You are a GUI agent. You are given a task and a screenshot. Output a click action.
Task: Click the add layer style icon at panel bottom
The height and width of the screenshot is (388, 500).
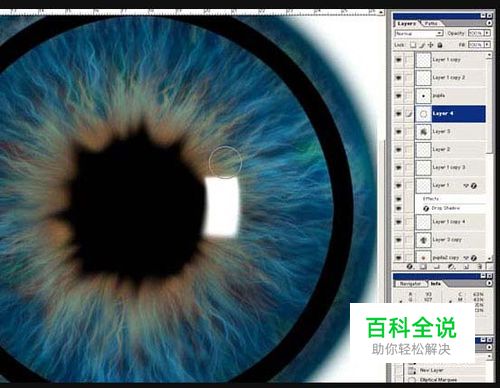410,267
